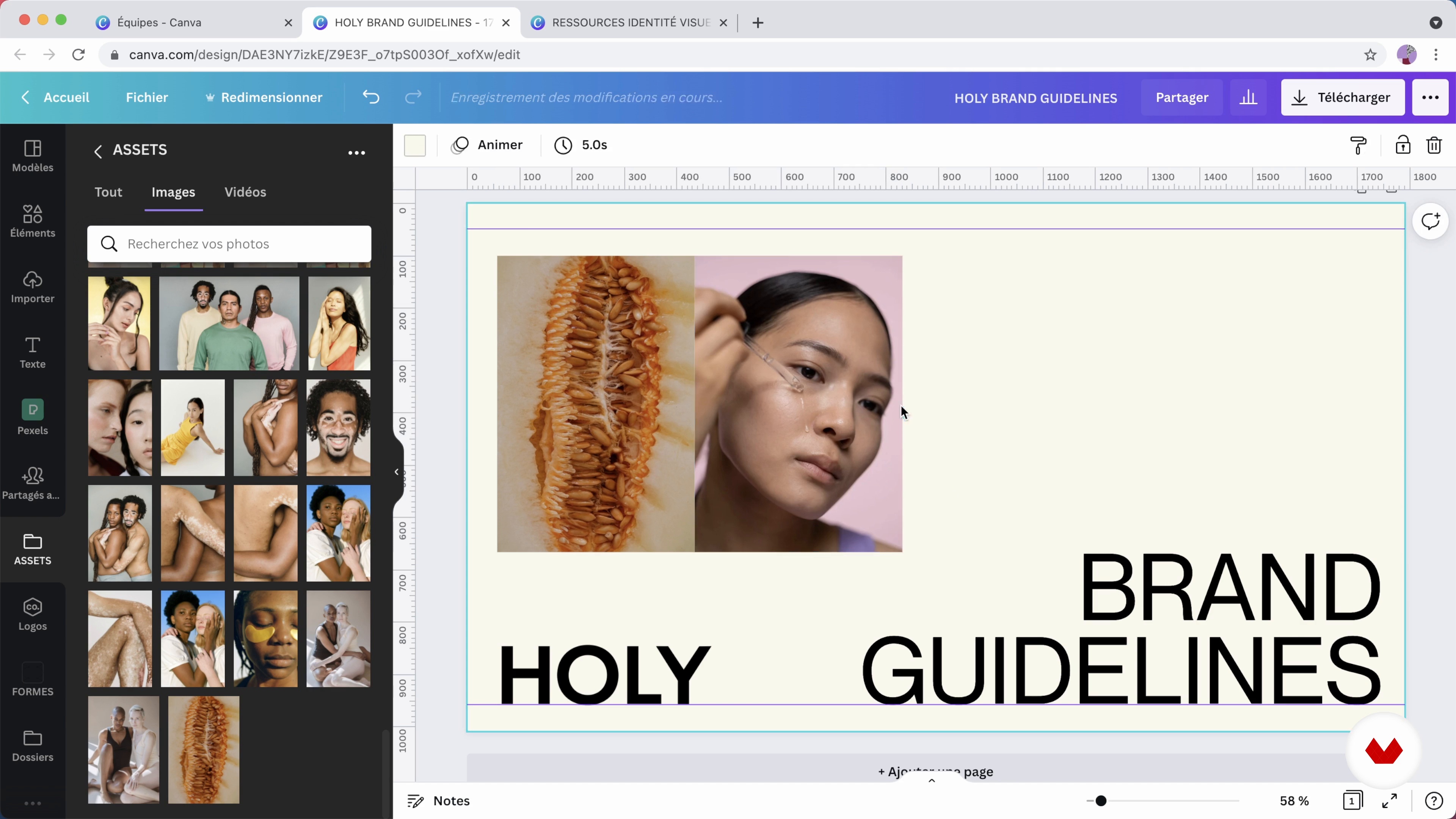
Task: Click the Animer button
Action: click(487, 145)
